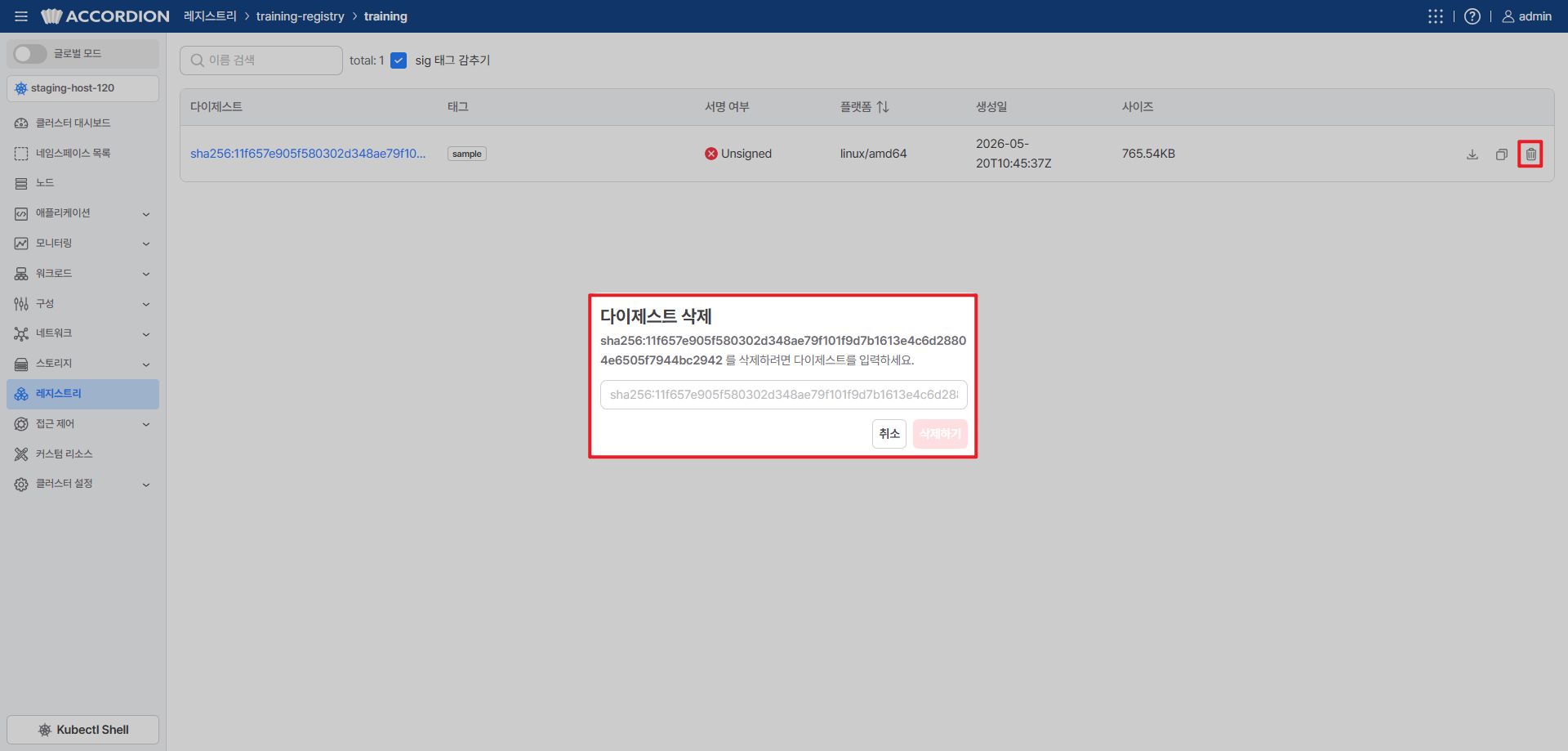Click the linux/amd64 platform cell
This screenshot has width=1568, height=751.
(873, 154)
